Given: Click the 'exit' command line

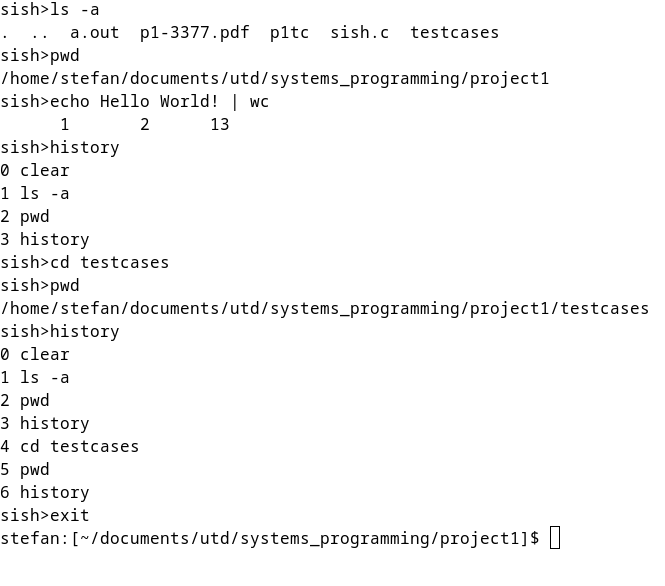Looking at the screenshot, I should coord(70,515).
